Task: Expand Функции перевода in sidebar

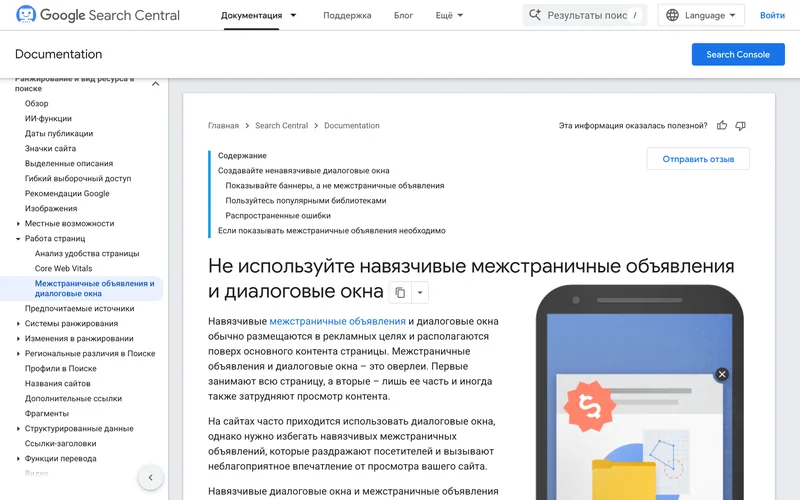Action: point(18,458)
